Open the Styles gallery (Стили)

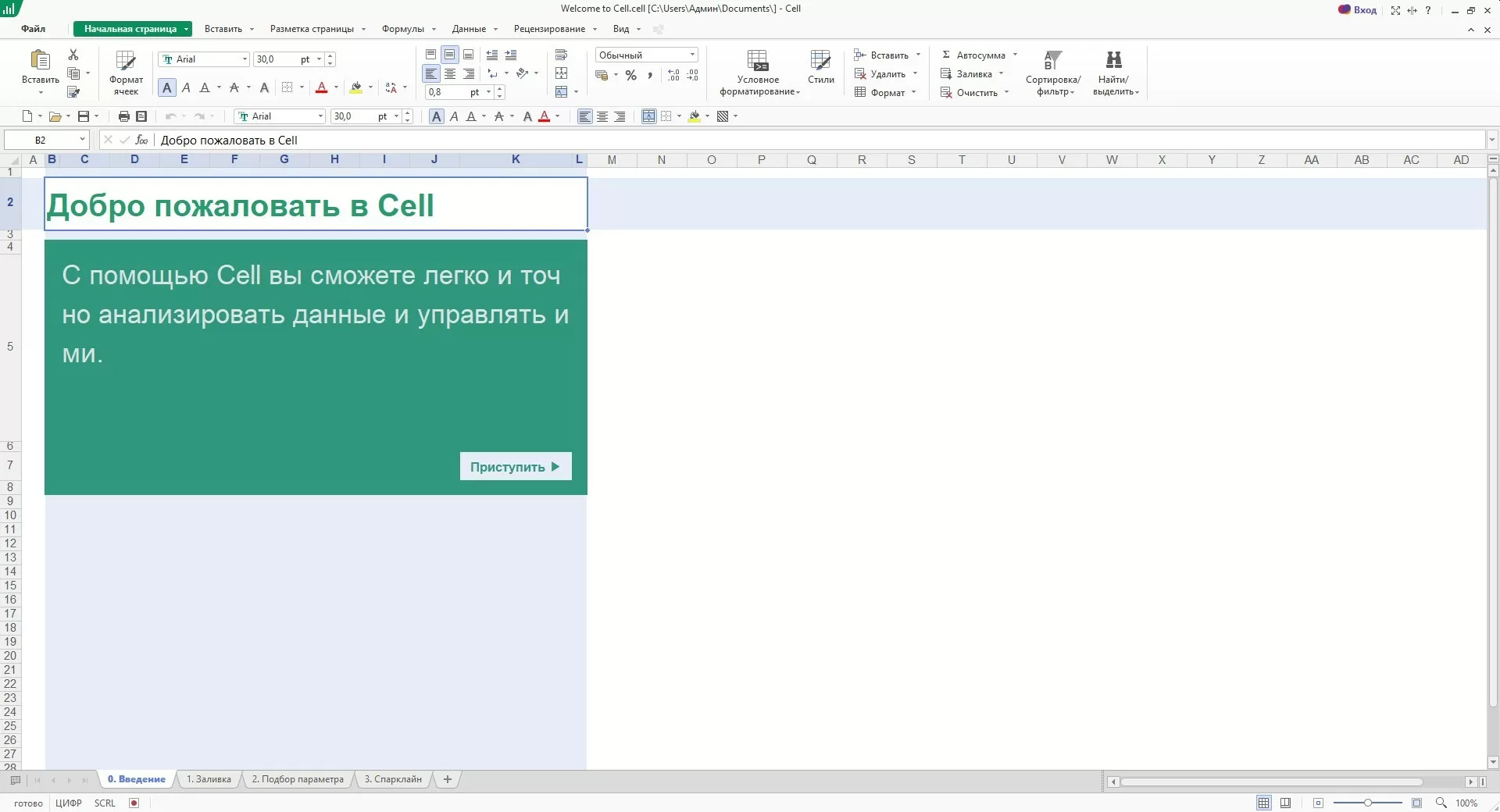pyautogui.click(x=820, y=67)
